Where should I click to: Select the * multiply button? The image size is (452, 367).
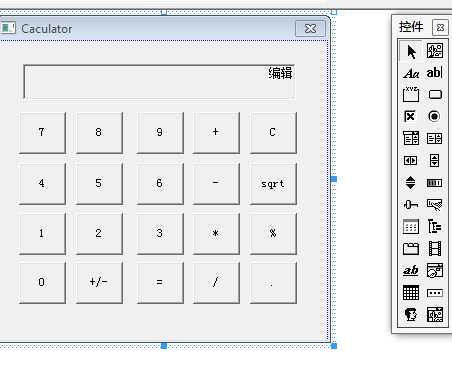216,233
